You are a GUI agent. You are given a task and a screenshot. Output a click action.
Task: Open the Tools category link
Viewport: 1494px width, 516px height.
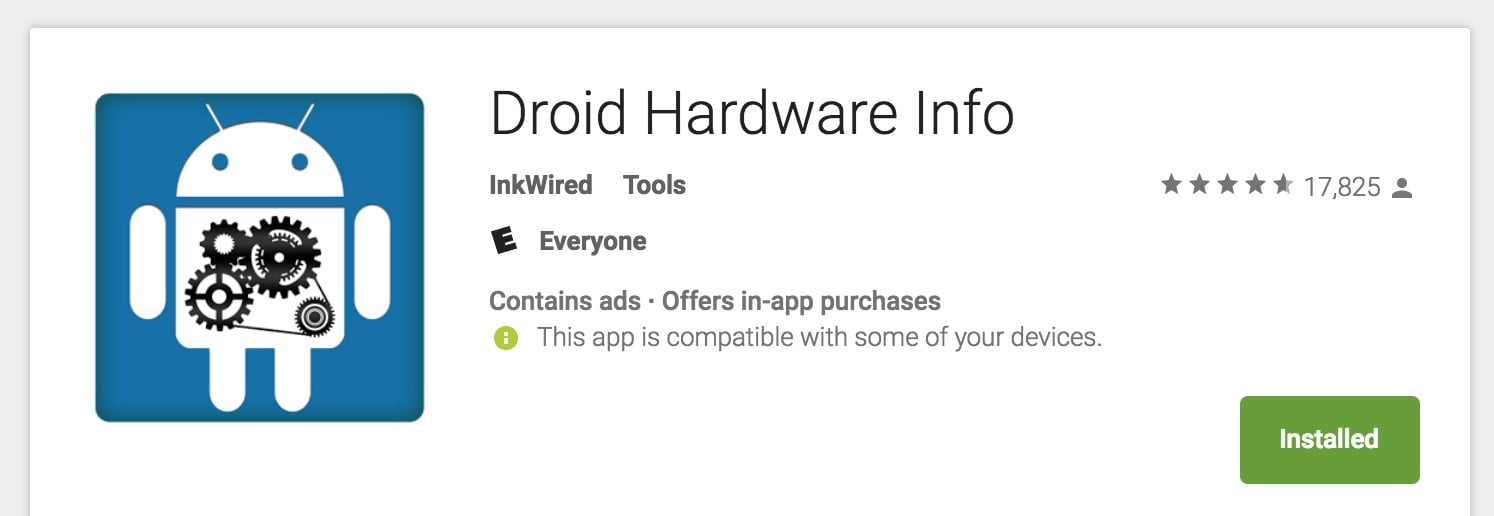pyautogui.click(x=654, y=185)
